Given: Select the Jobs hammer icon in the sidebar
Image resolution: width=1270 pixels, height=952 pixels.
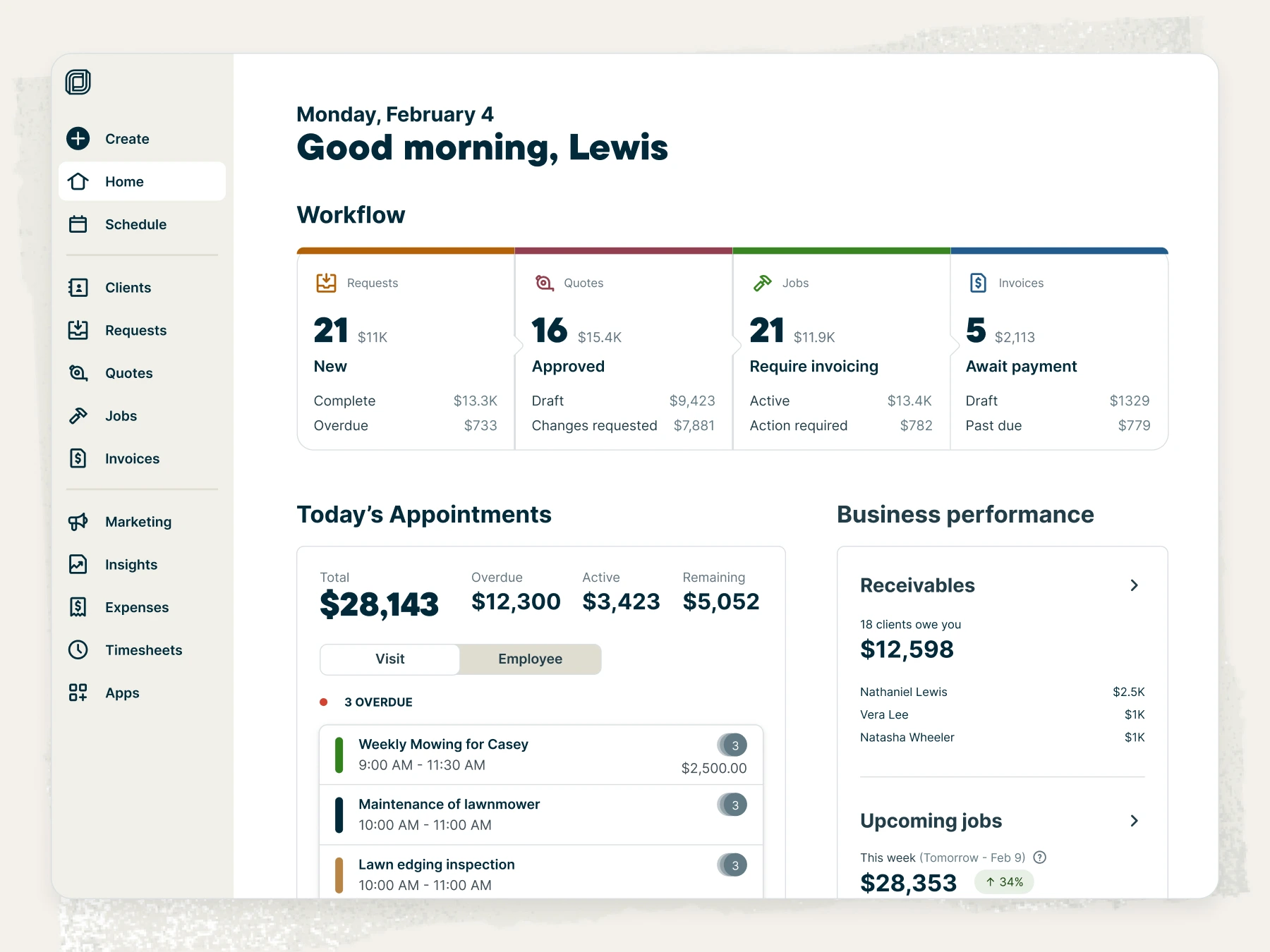Looking at the screenshot, I should coord(78,415).
